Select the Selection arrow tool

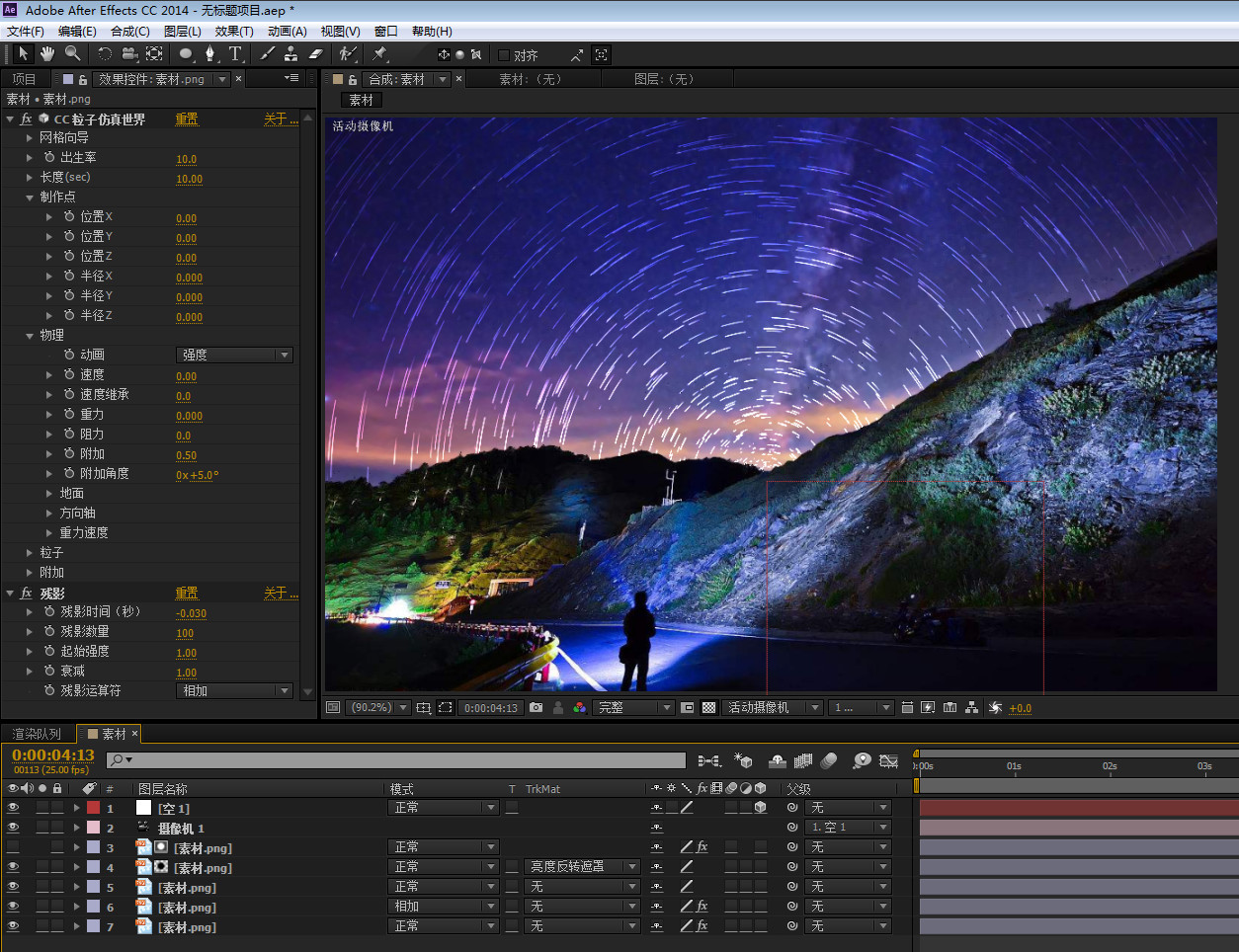(23, 54)
